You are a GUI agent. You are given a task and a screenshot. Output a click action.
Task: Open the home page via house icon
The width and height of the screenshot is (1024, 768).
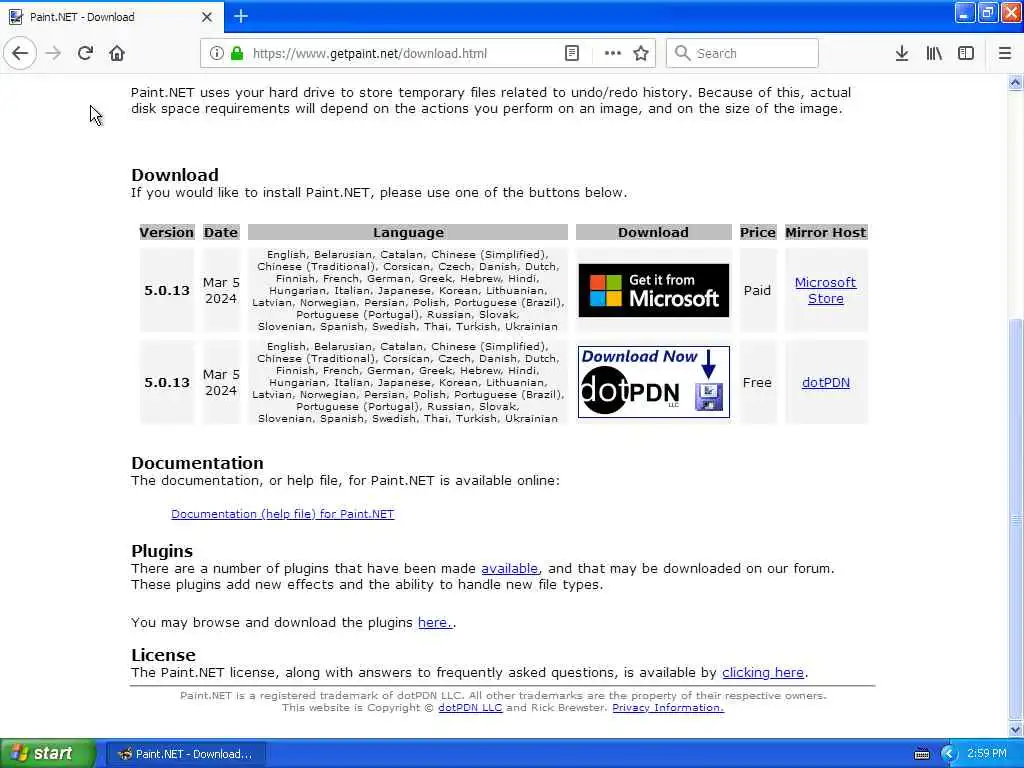pyautogui.click(x=117, y=53)
